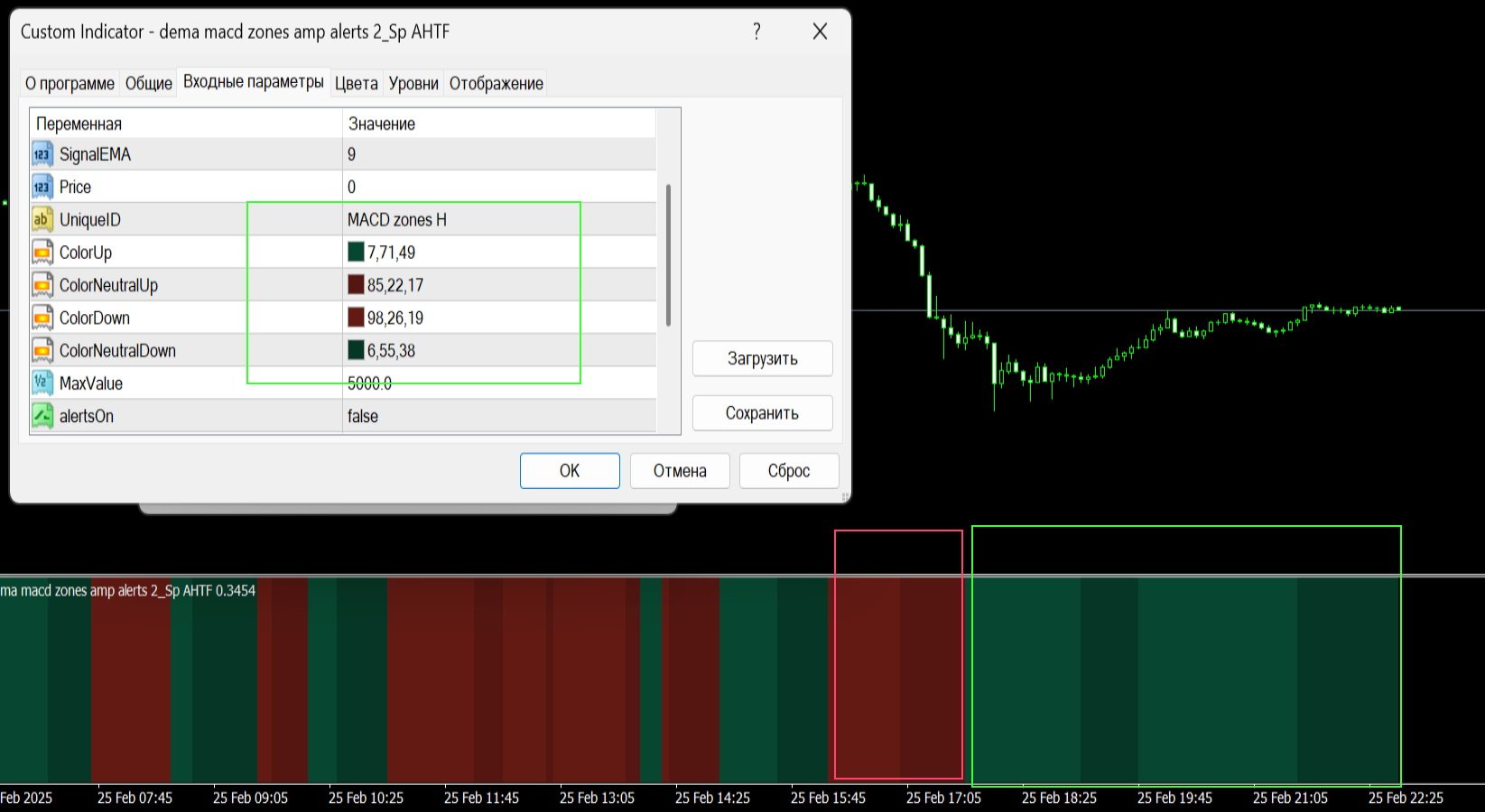The width and height of the screenshot is (1485, 812).
Task: Click the parameters list vertical scrollbar
Action: point(668,255)
